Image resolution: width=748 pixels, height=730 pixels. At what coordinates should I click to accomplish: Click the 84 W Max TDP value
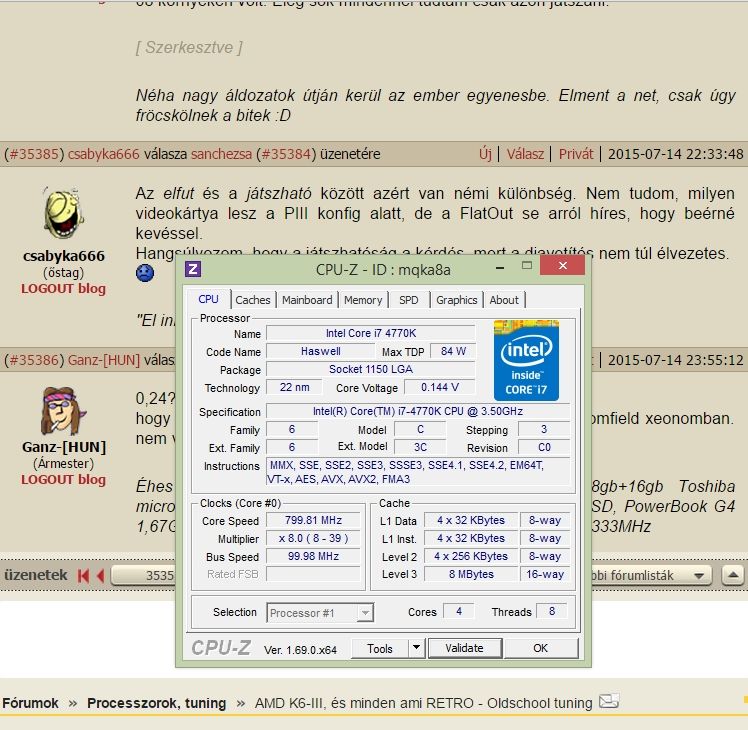tap(453, 351)
